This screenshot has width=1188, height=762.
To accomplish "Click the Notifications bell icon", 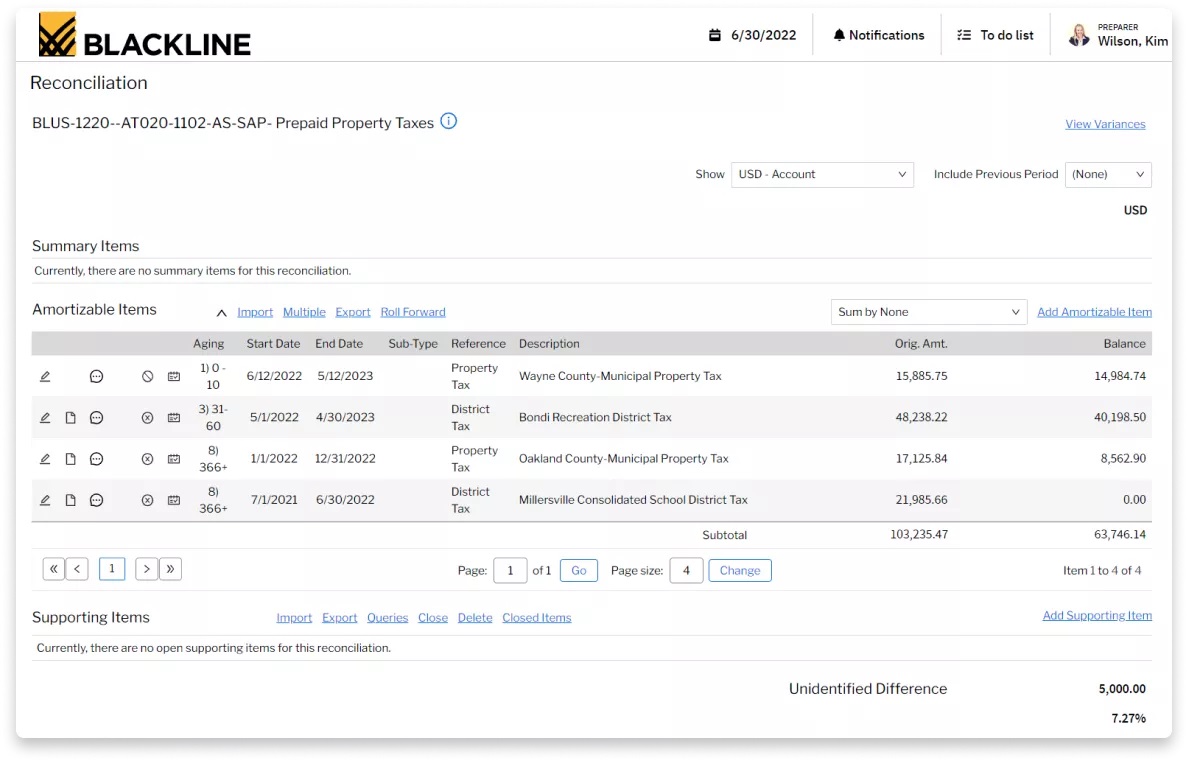I will click(x=839, y=35).
